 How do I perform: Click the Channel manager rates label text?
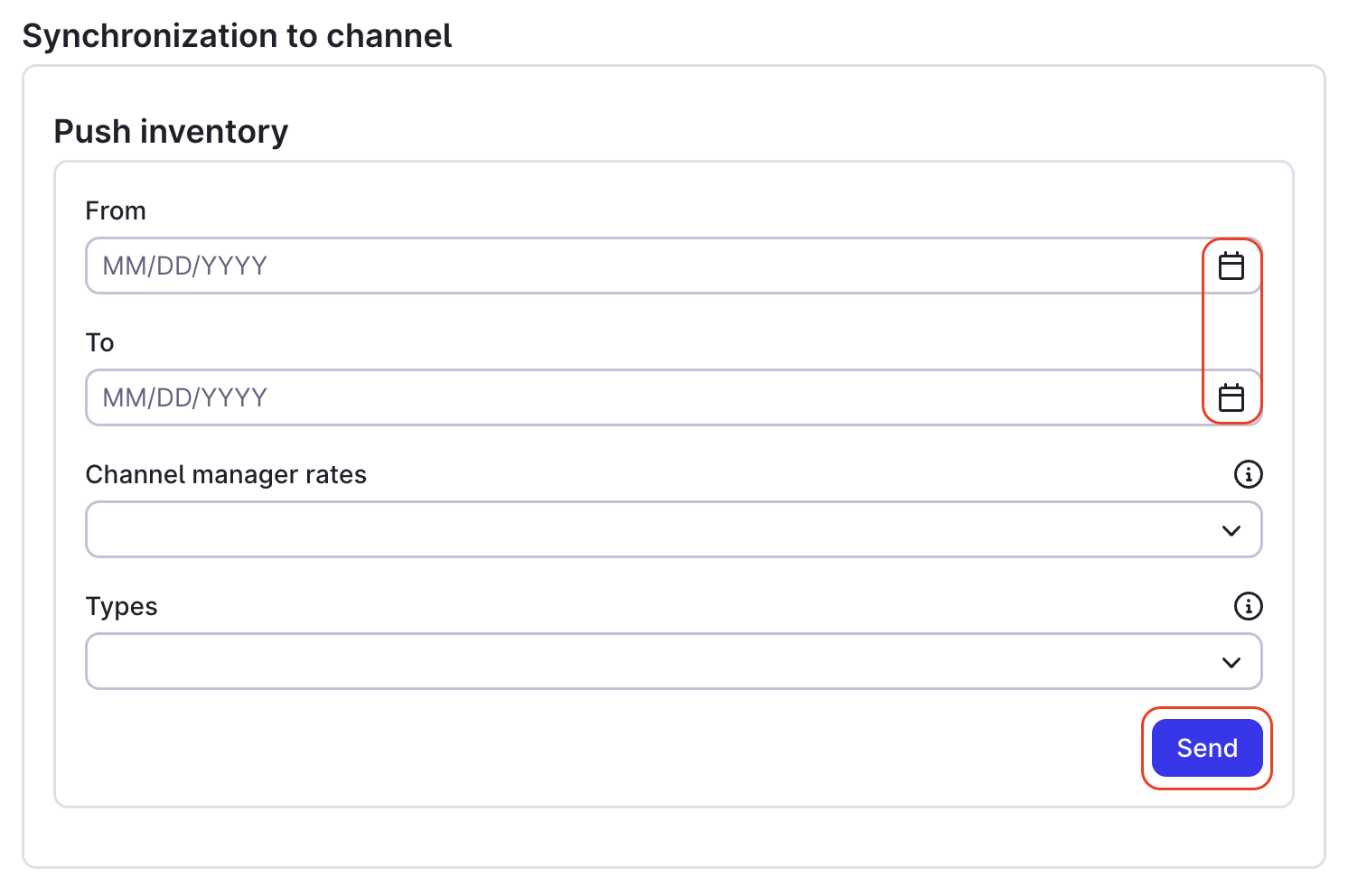226,474
